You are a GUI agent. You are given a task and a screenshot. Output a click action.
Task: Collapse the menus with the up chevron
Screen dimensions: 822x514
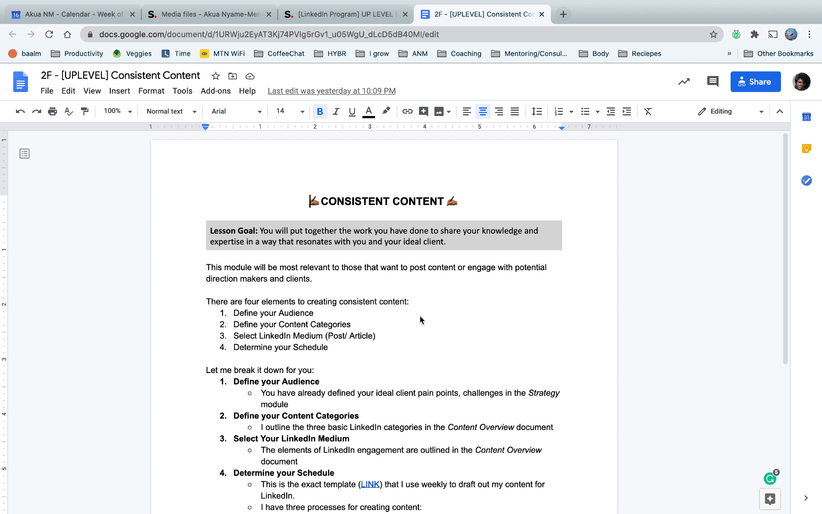pyautogui.click(x=780, y=111)
